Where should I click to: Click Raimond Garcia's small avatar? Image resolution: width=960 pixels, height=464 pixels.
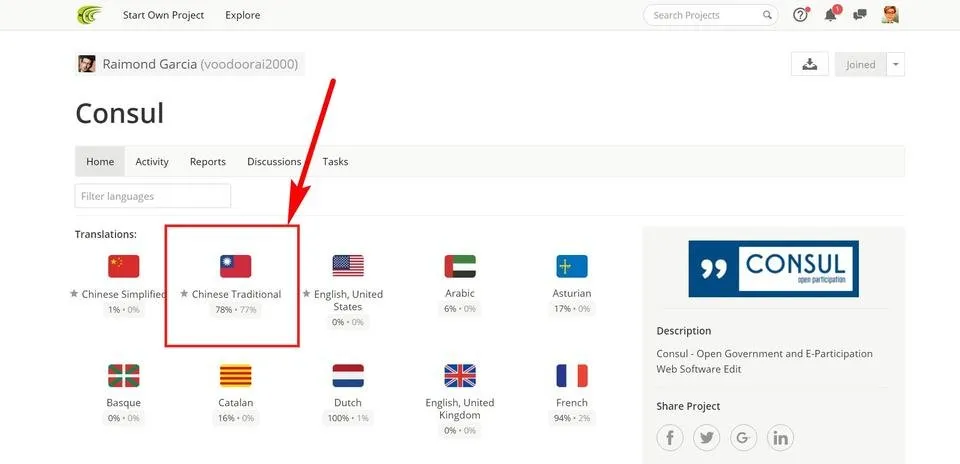tap(87, 64)
